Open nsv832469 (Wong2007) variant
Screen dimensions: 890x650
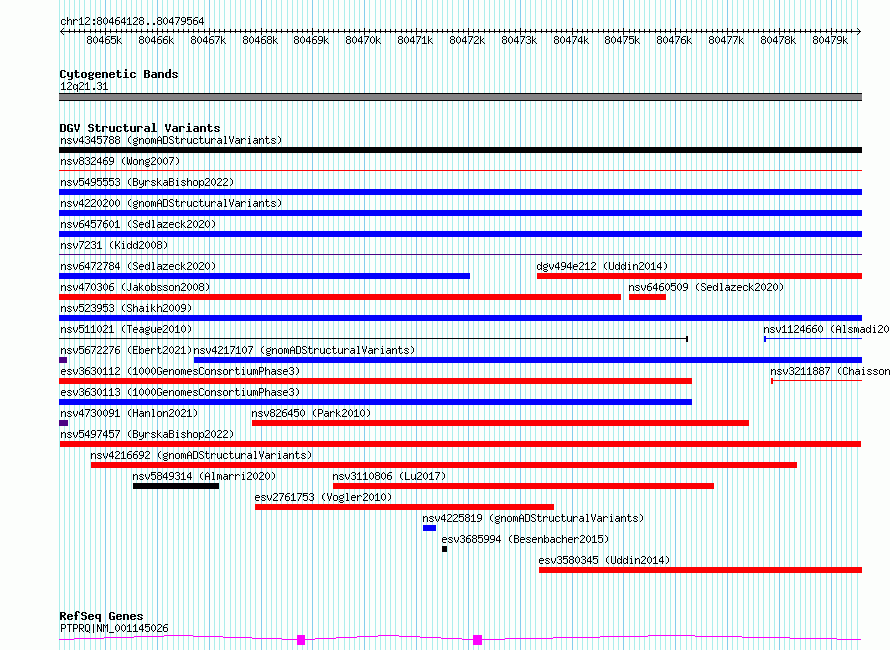(120, 161)
